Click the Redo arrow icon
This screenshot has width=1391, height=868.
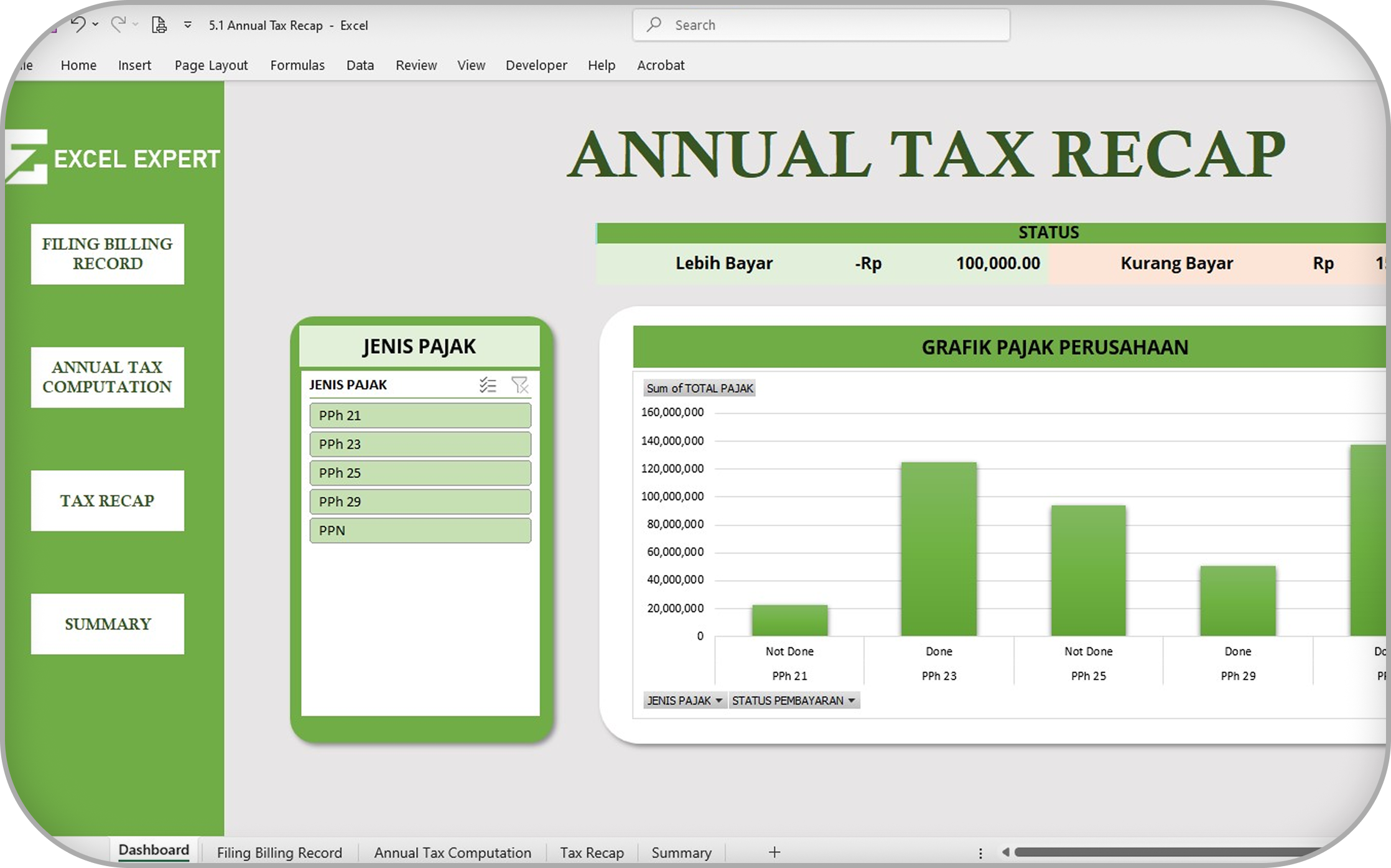point(118,24)
